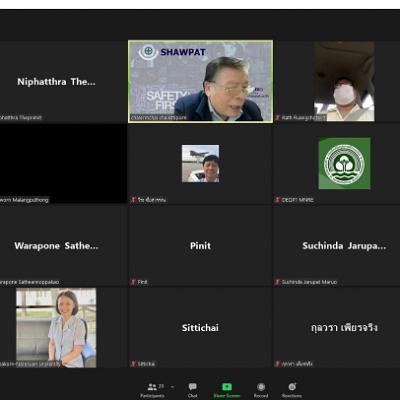Click the large 'Sittichai' name text
Image resolution: width=400 pixels, height=400 pixels.
pos(200,328)
